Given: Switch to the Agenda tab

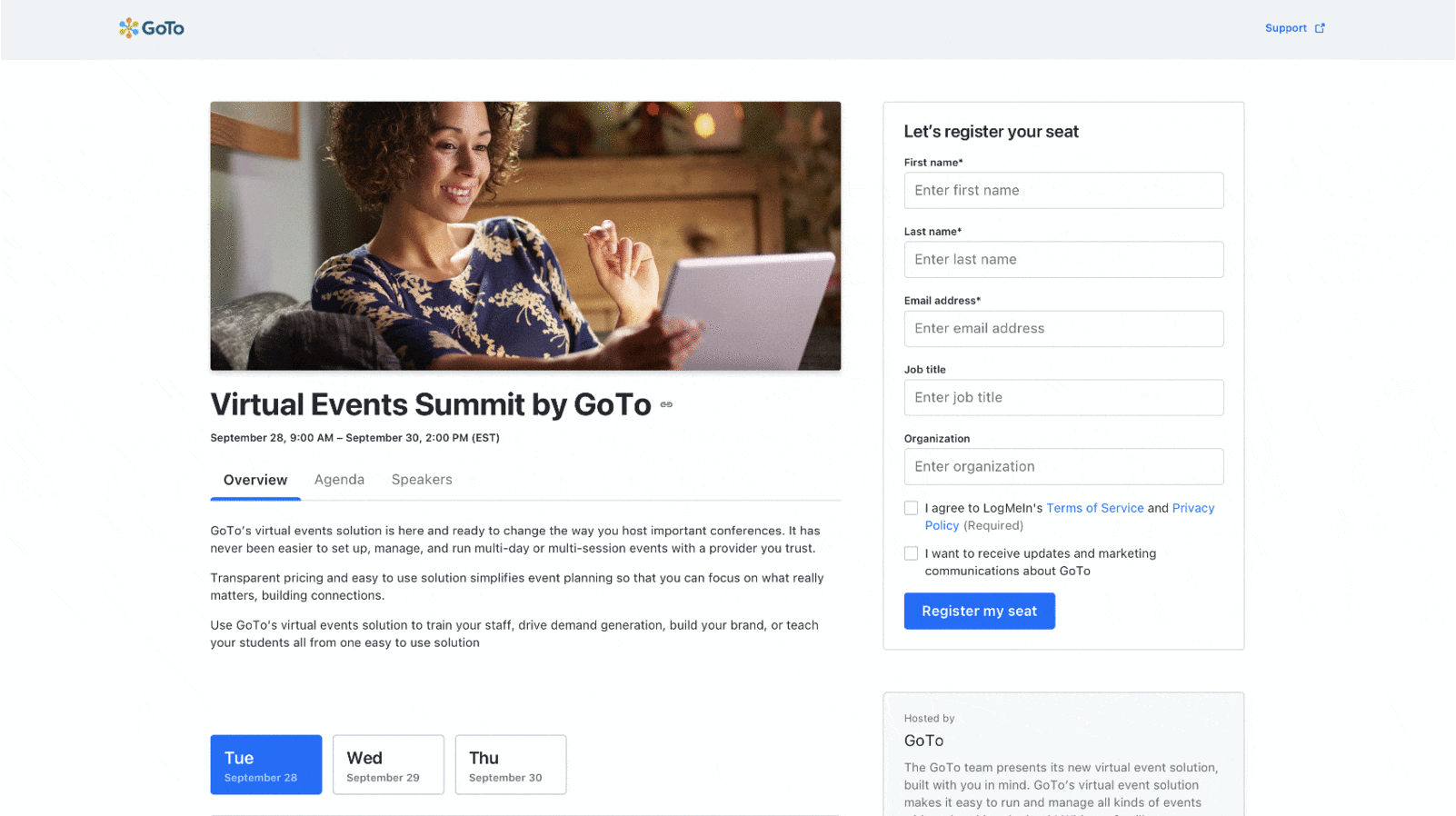Looking at the screenshot, I should pyautogui.click(x=339, y=480).
